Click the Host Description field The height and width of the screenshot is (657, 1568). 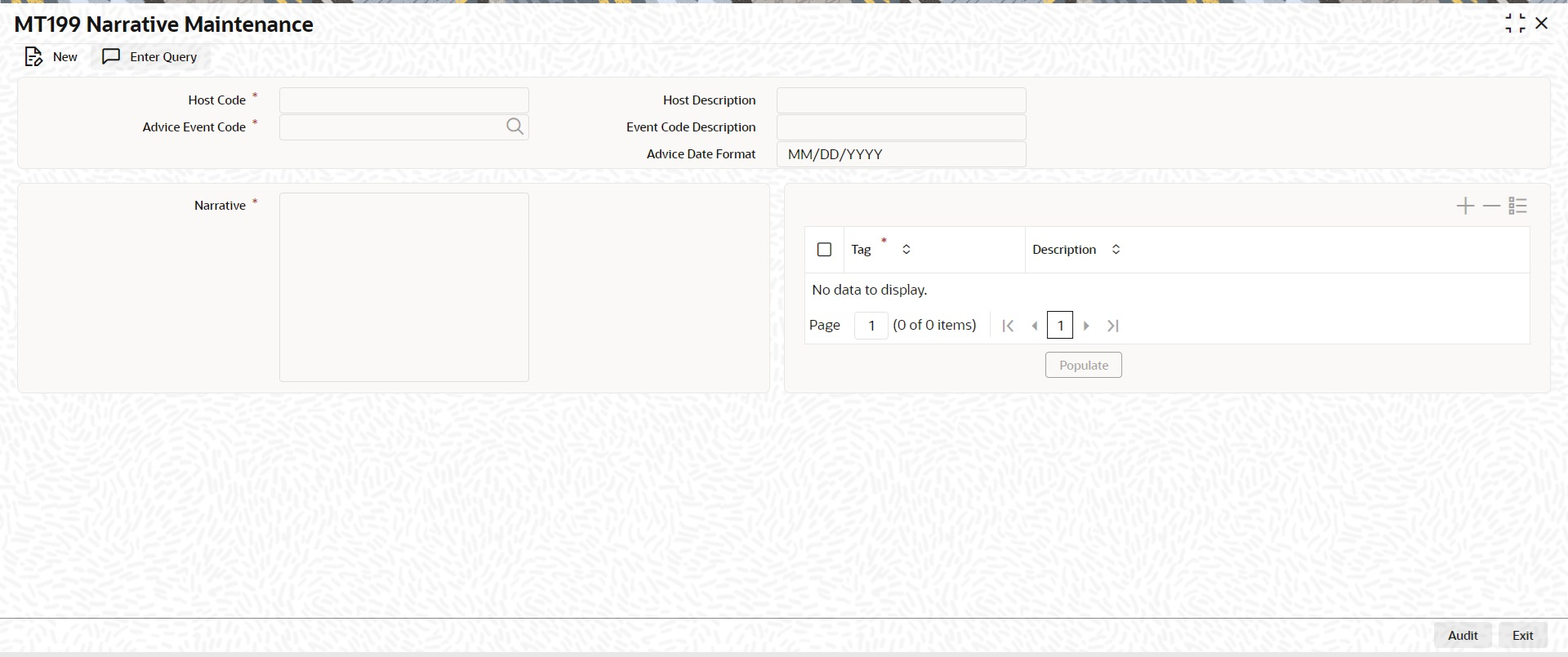(902, 100)
